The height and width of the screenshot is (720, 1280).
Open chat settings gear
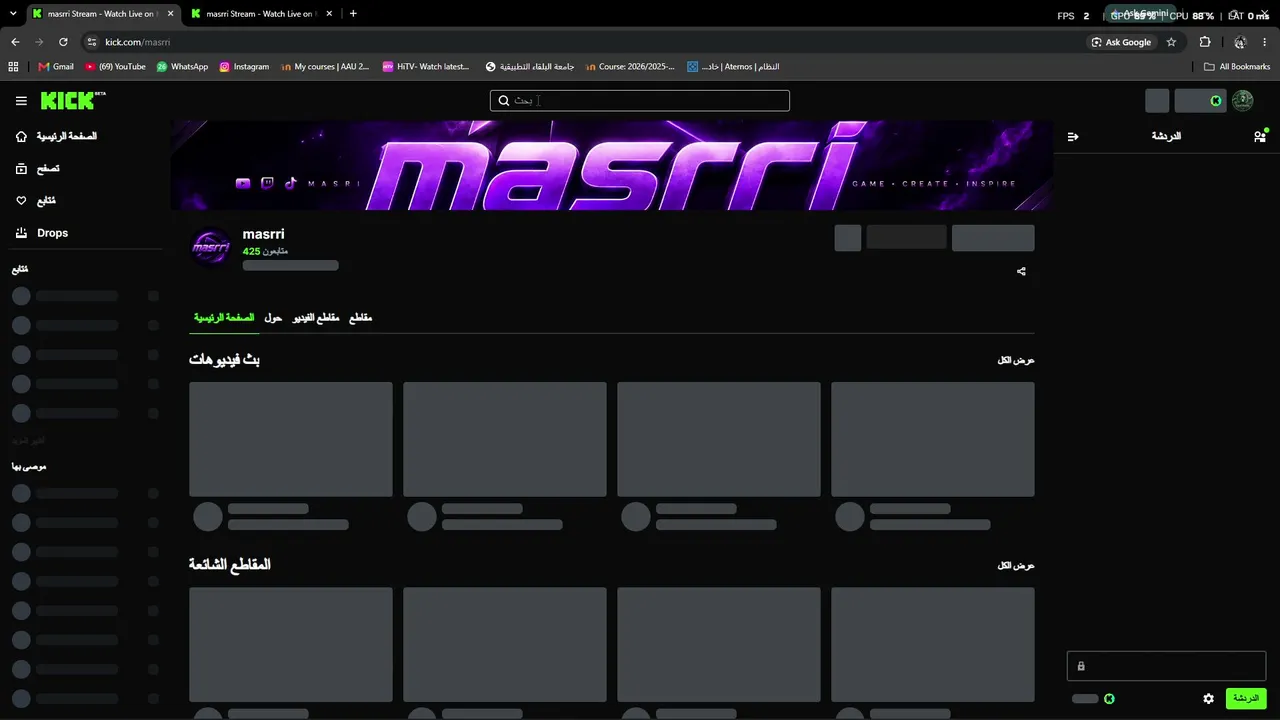[x=1208, y=699]
